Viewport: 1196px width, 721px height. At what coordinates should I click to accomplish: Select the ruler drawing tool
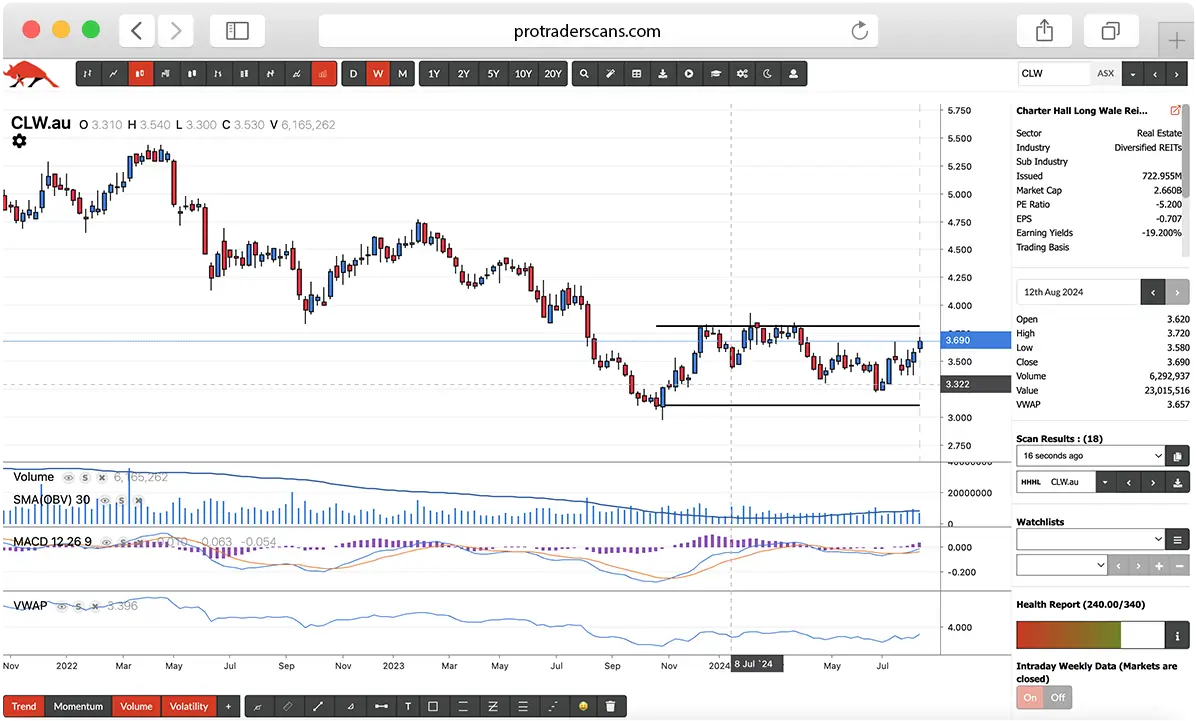288,707
